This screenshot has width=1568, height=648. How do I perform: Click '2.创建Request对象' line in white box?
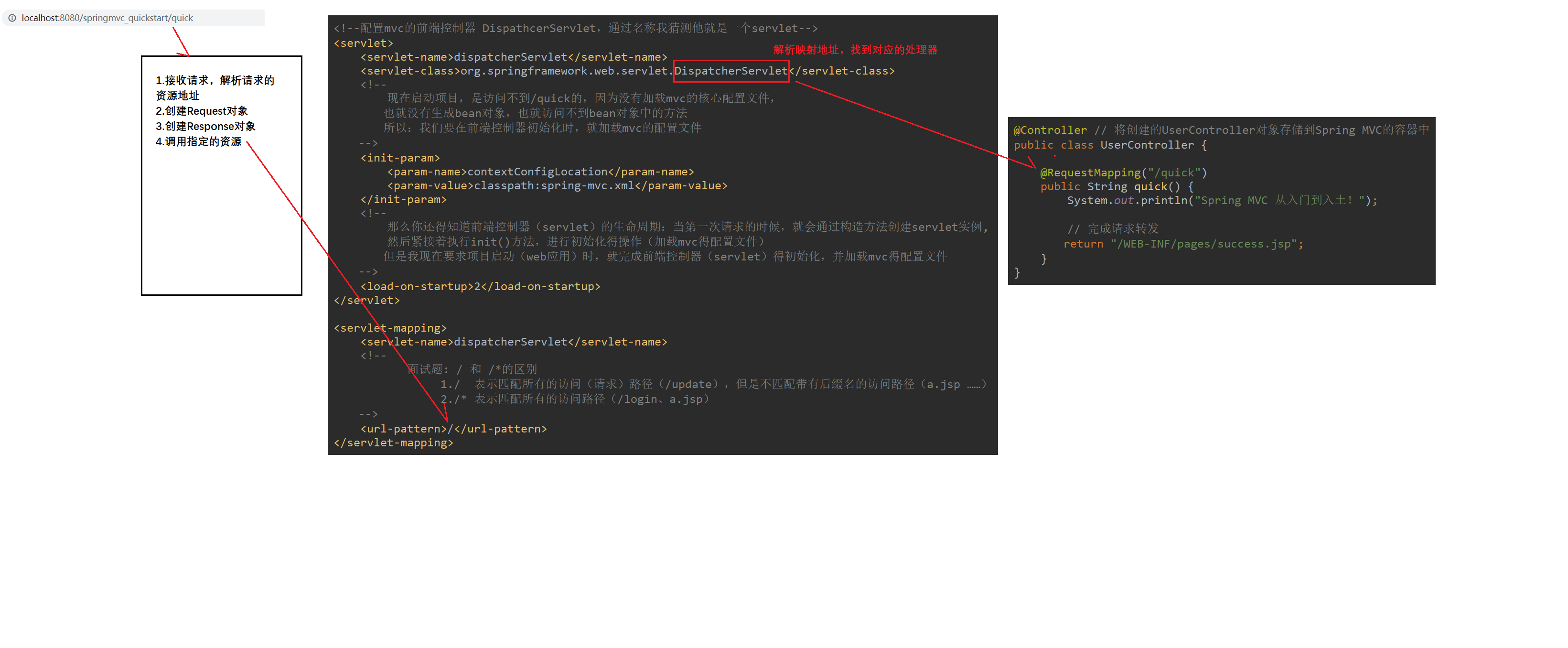pyautogui.click(x=202, y=111)
